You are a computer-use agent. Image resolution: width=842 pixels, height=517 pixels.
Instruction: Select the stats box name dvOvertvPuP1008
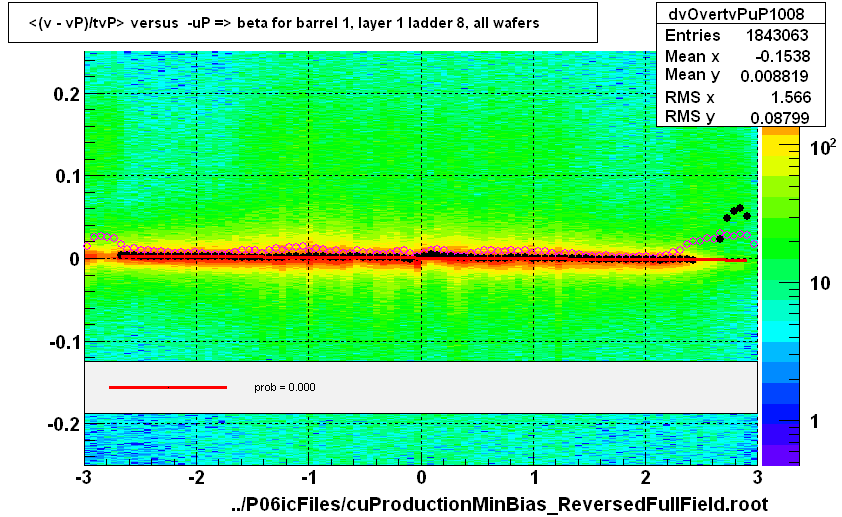pyautogui.click(x=736, y=14)
